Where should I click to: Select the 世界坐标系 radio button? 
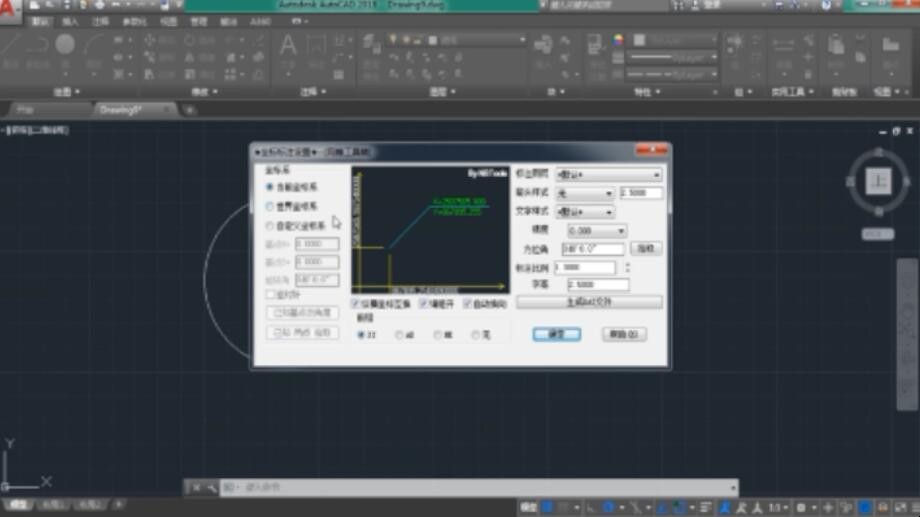point(270,206)
